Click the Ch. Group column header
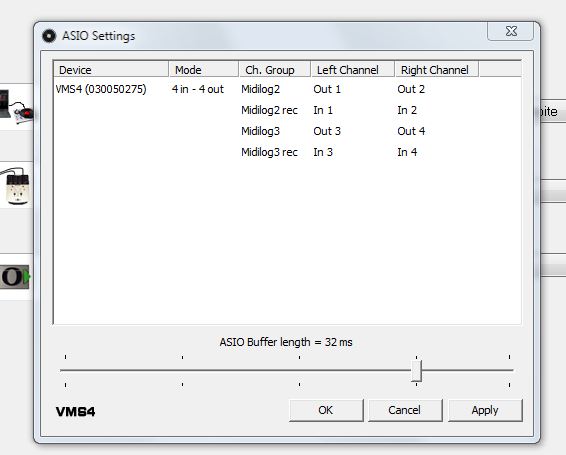 274,69
